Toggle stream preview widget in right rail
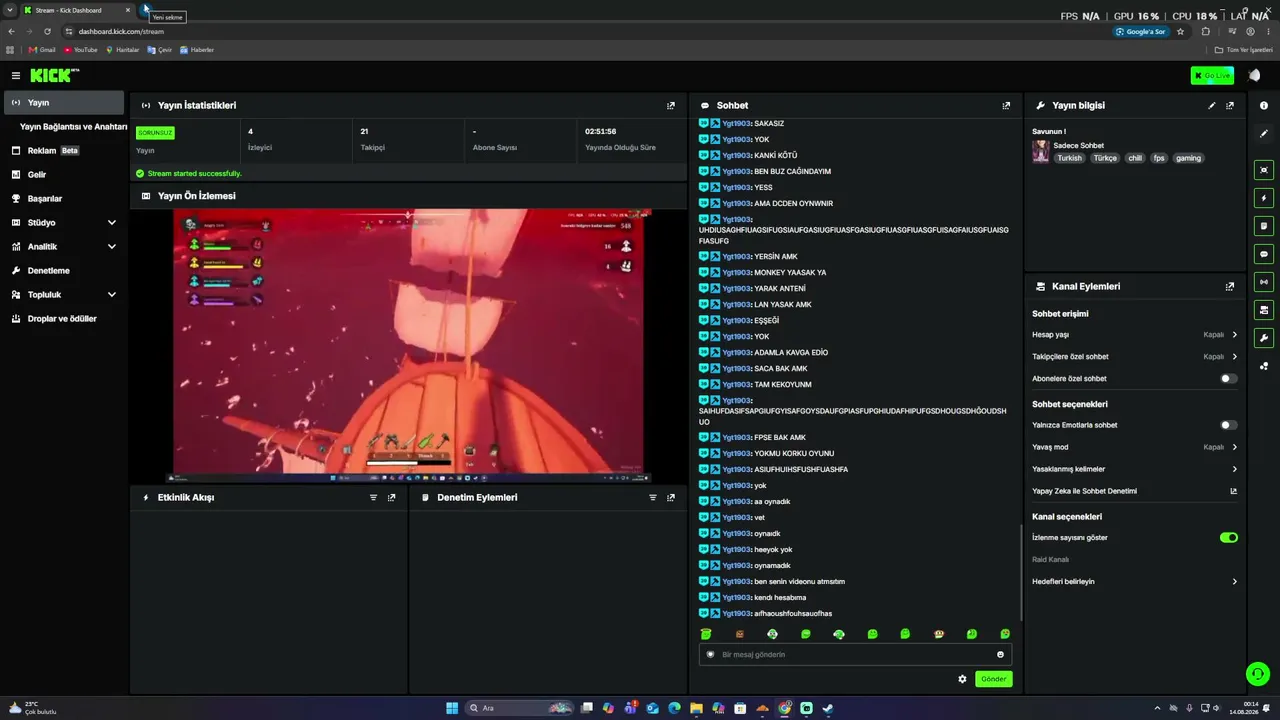 (1264, 170)
